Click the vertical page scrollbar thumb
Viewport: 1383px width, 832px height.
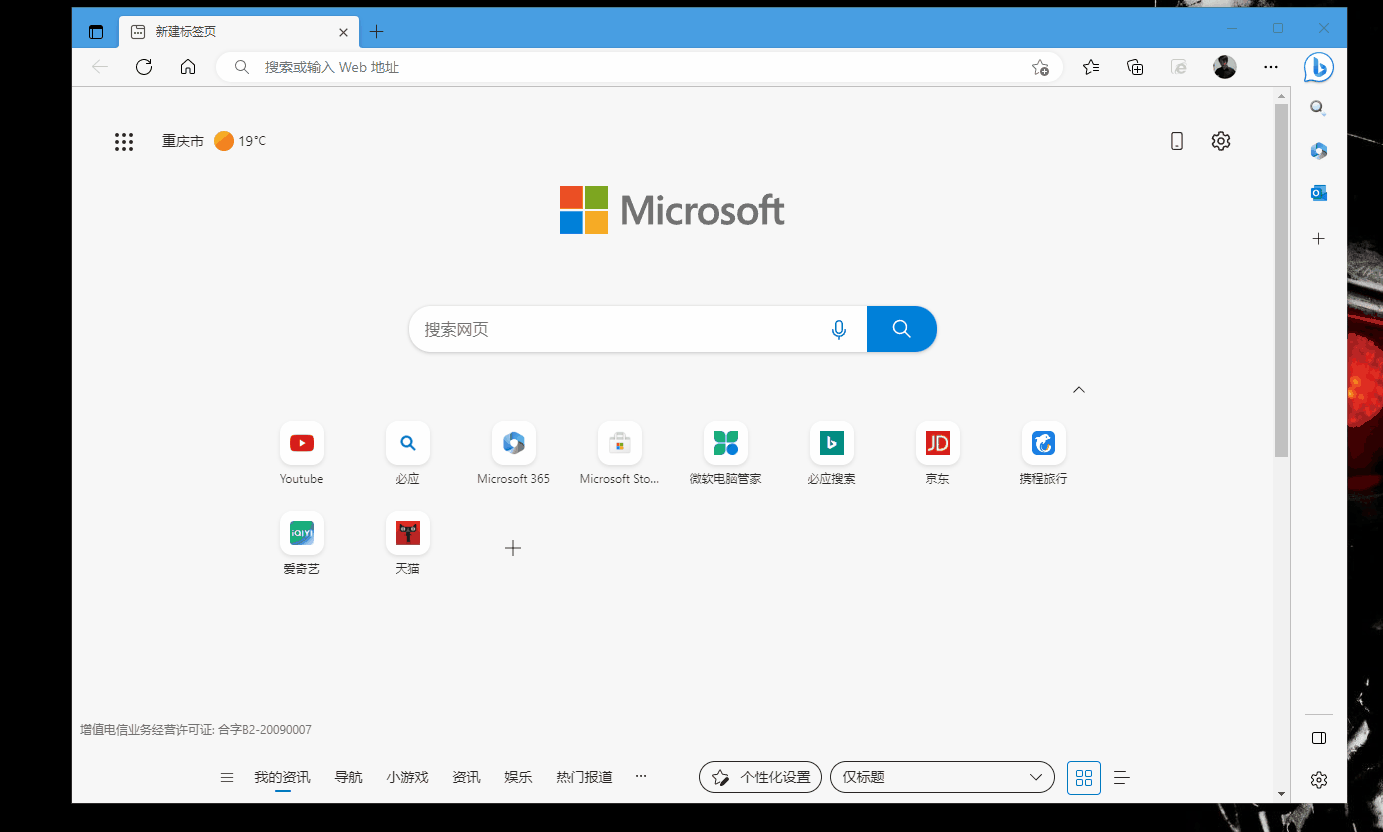(x=1281, y=280)
